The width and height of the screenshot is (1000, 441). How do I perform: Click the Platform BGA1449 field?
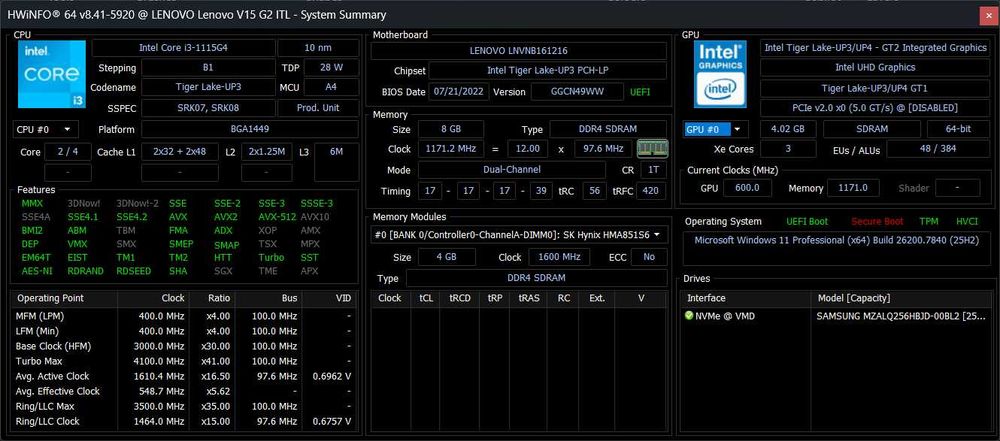coord(249,130)
